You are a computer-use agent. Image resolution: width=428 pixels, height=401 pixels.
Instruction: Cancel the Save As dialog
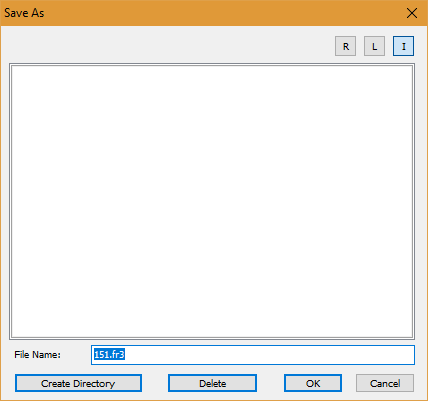385,383
